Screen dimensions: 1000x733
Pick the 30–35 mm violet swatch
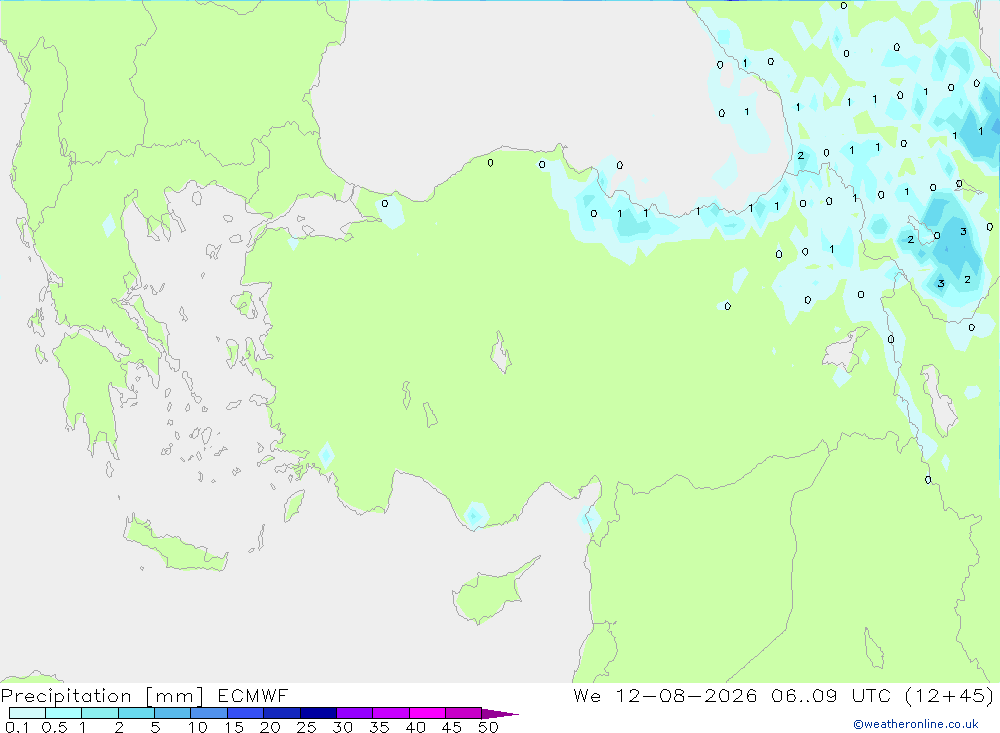[x=355, y=713]
